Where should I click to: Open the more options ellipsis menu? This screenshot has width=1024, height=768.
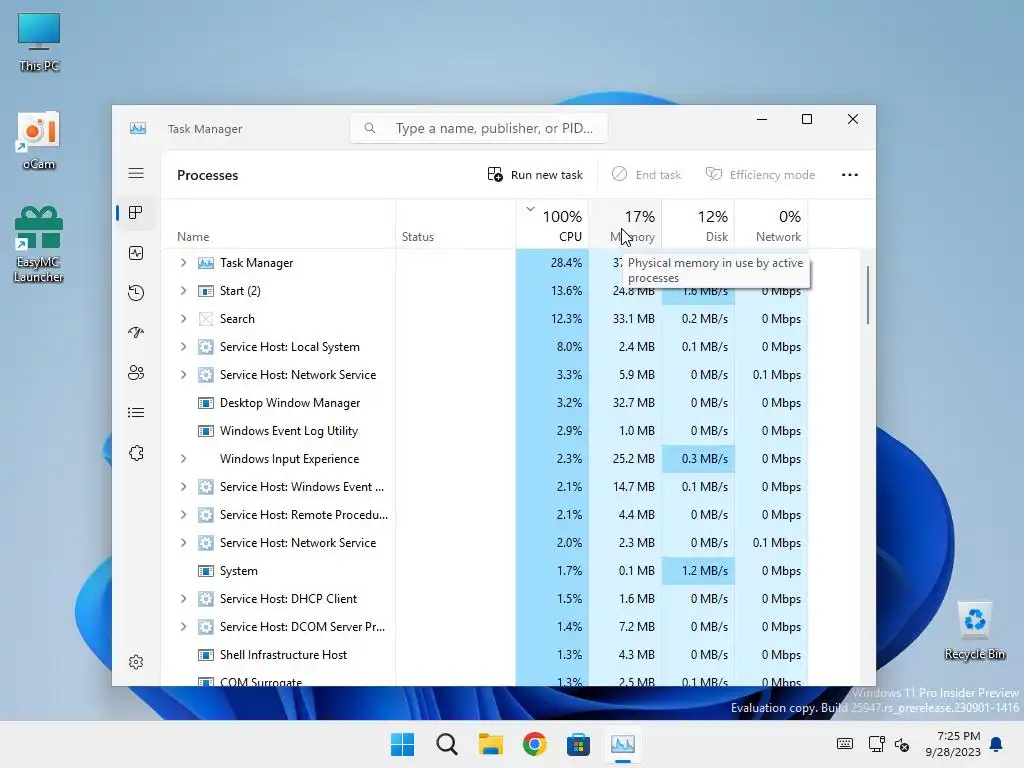click(x=850, y=174)
